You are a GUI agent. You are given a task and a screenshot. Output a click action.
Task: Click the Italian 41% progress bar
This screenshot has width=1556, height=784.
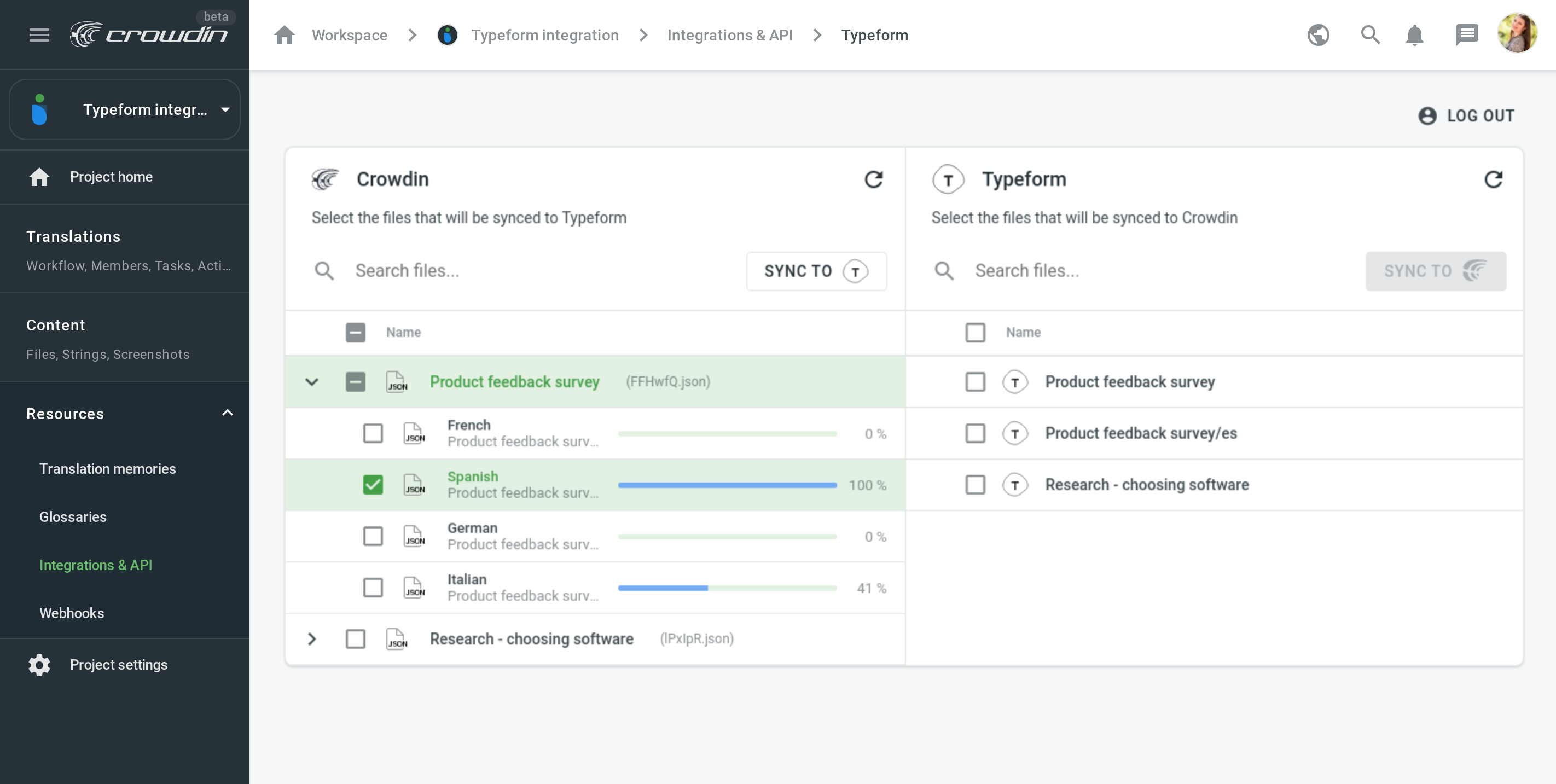727,588
